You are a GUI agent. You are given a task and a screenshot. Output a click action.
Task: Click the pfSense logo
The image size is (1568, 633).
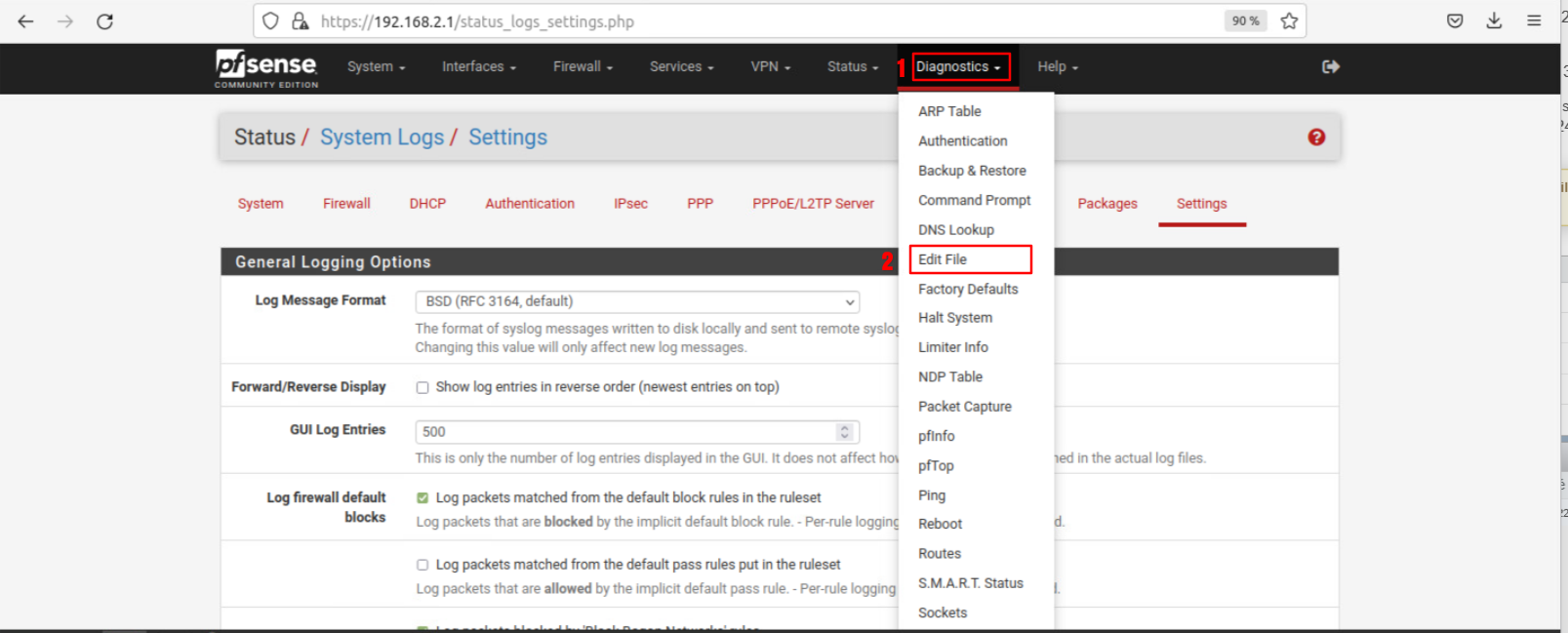[x=266, y=67]
